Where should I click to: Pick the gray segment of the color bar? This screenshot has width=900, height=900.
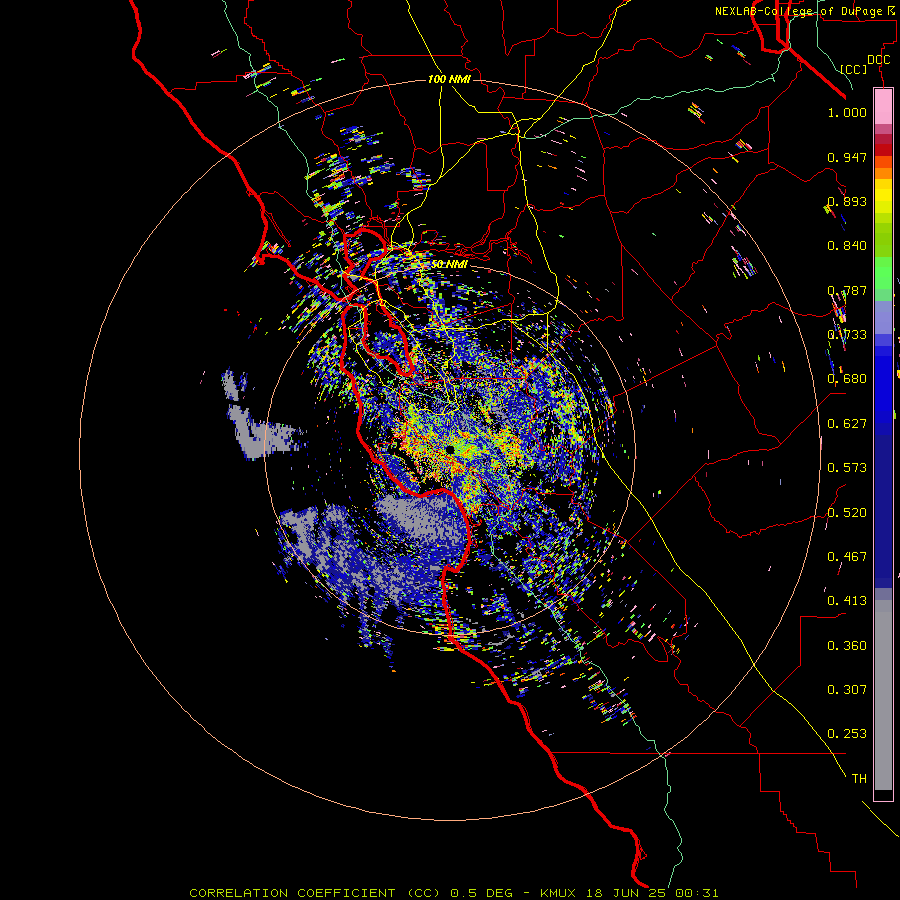(883, 695)
